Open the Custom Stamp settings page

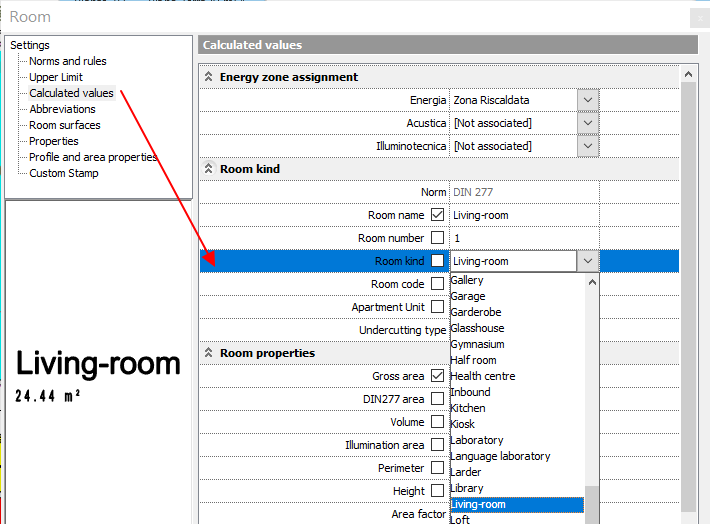pyautogui.click(x=64, y=173)
